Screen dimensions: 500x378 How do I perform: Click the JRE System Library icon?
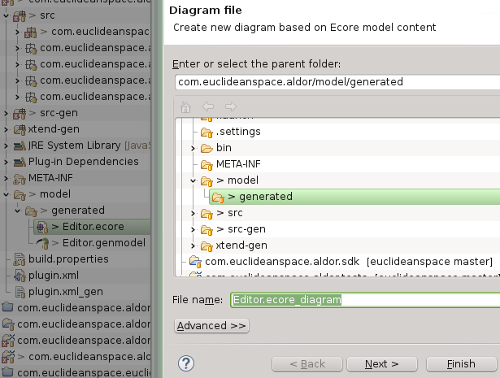[19, 146]
